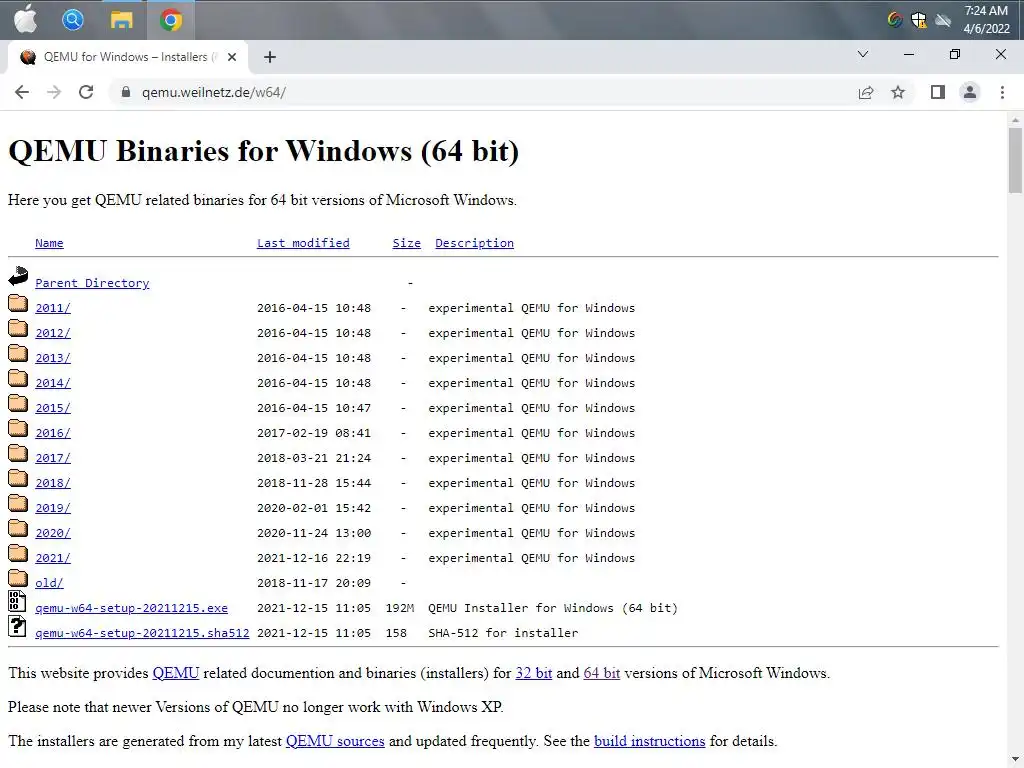Viewport: 1024px width, 768px height.
Task: Bookmark this page with the star icon
Action: point(898,92)
